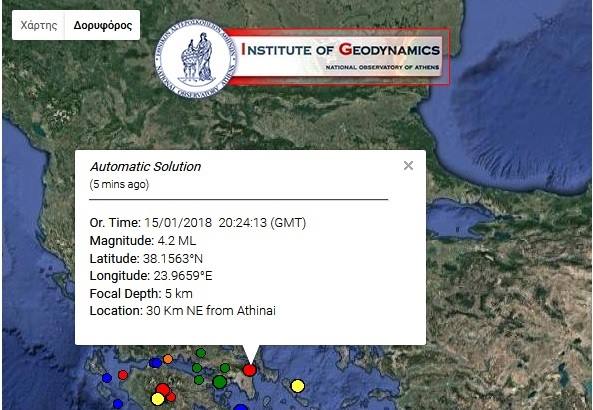593x410 pixels.
Task: Click the Location text '30 Km NE from Athinai'
Action: click(x=211, y=311)
